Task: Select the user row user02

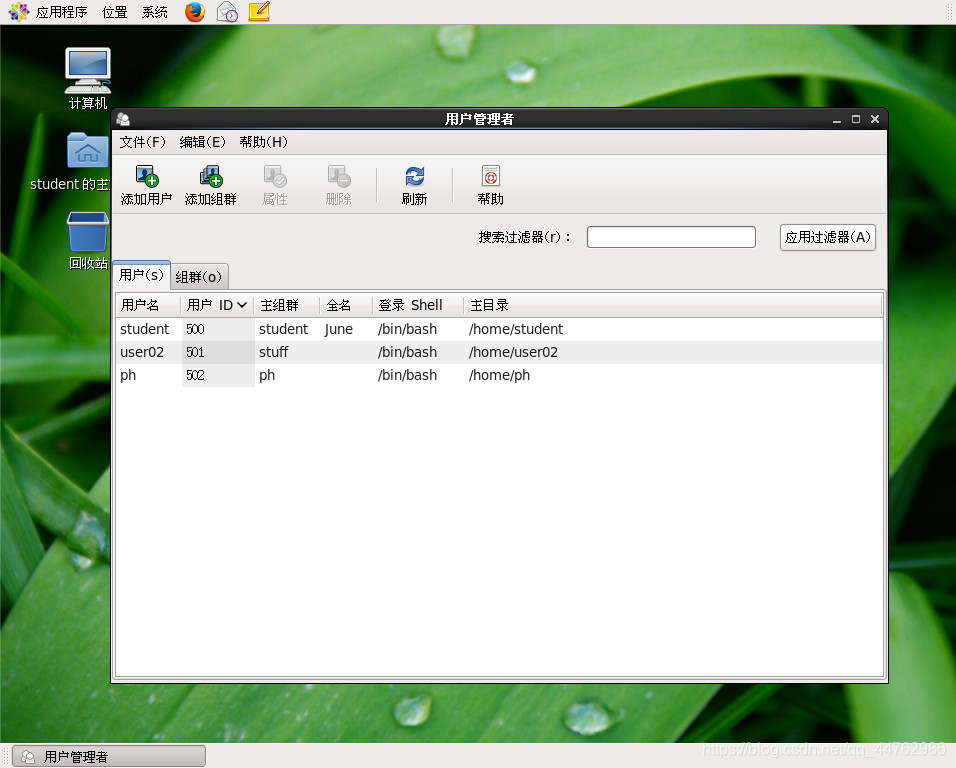Action: (300, 352)
